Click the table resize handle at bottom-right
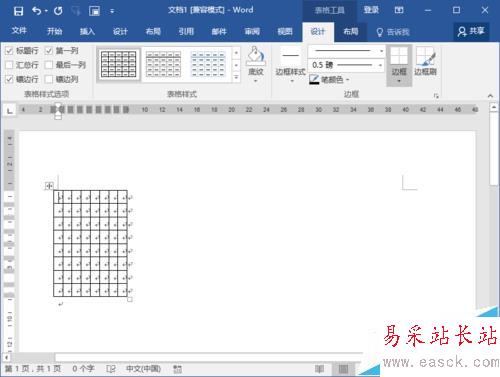 point(130,299)
